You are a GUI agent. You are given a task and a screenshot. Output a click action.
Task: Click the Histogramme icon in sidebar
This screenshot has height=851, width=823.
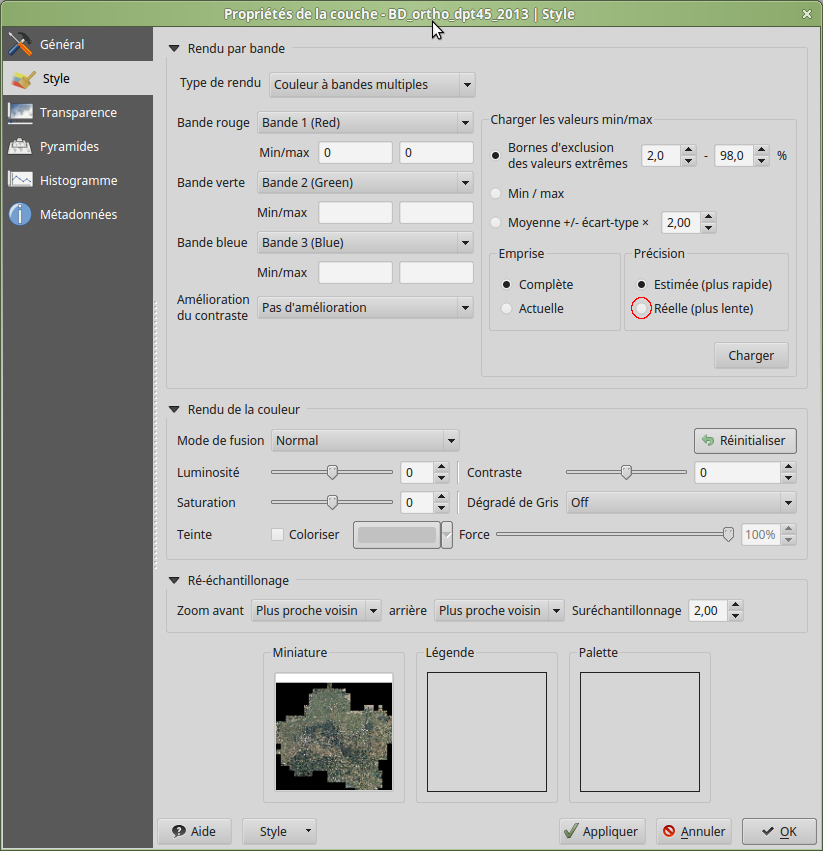20,181
